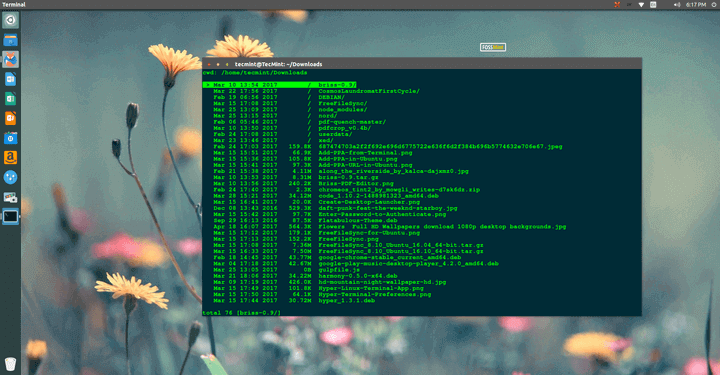The image size is (720, 375).
Task: Click the cwd: /home/tecmint/Downloads line
Action: [x=255, y=73]
